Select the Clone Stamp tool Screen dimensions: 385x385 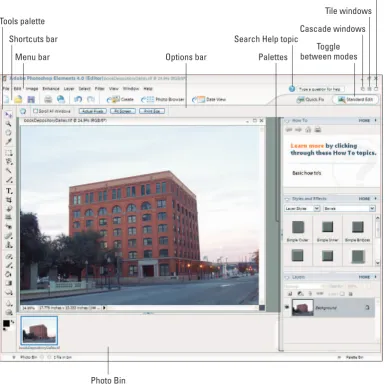(x=9, y=245)
